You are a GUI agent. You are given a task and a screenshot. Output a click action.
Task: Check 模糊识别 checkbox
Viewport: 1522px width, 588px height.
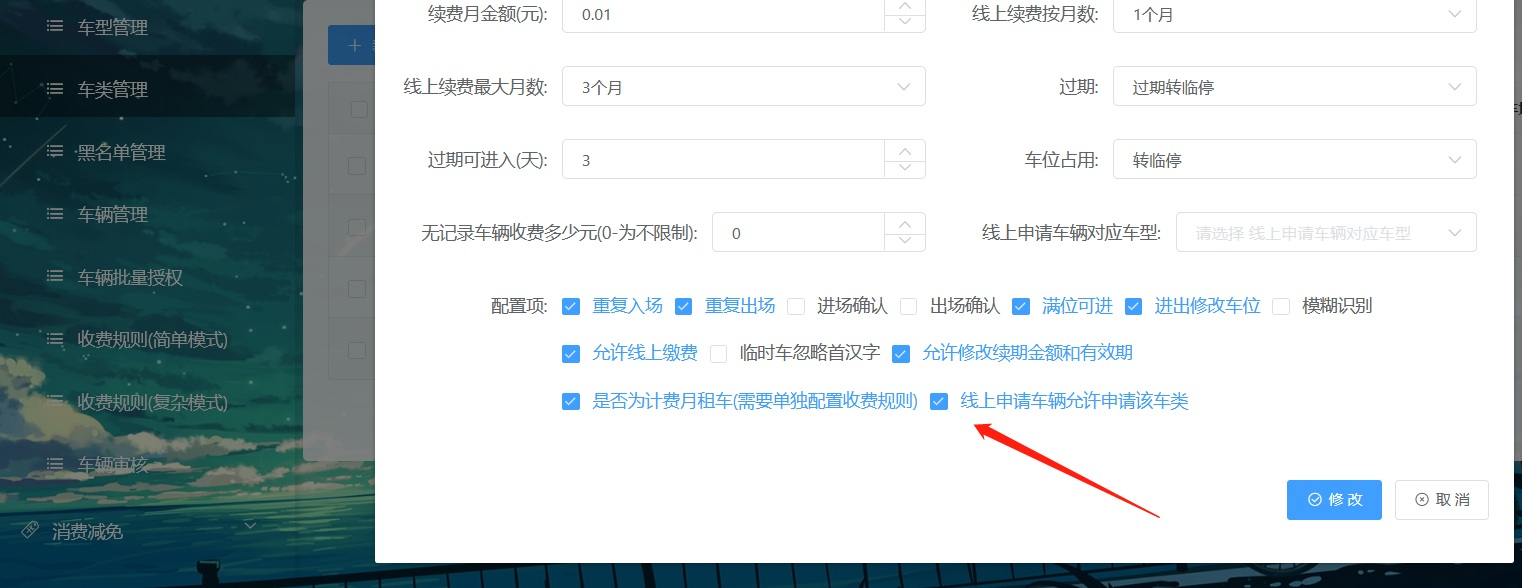pyautogui.click(x=1281, y=306)
